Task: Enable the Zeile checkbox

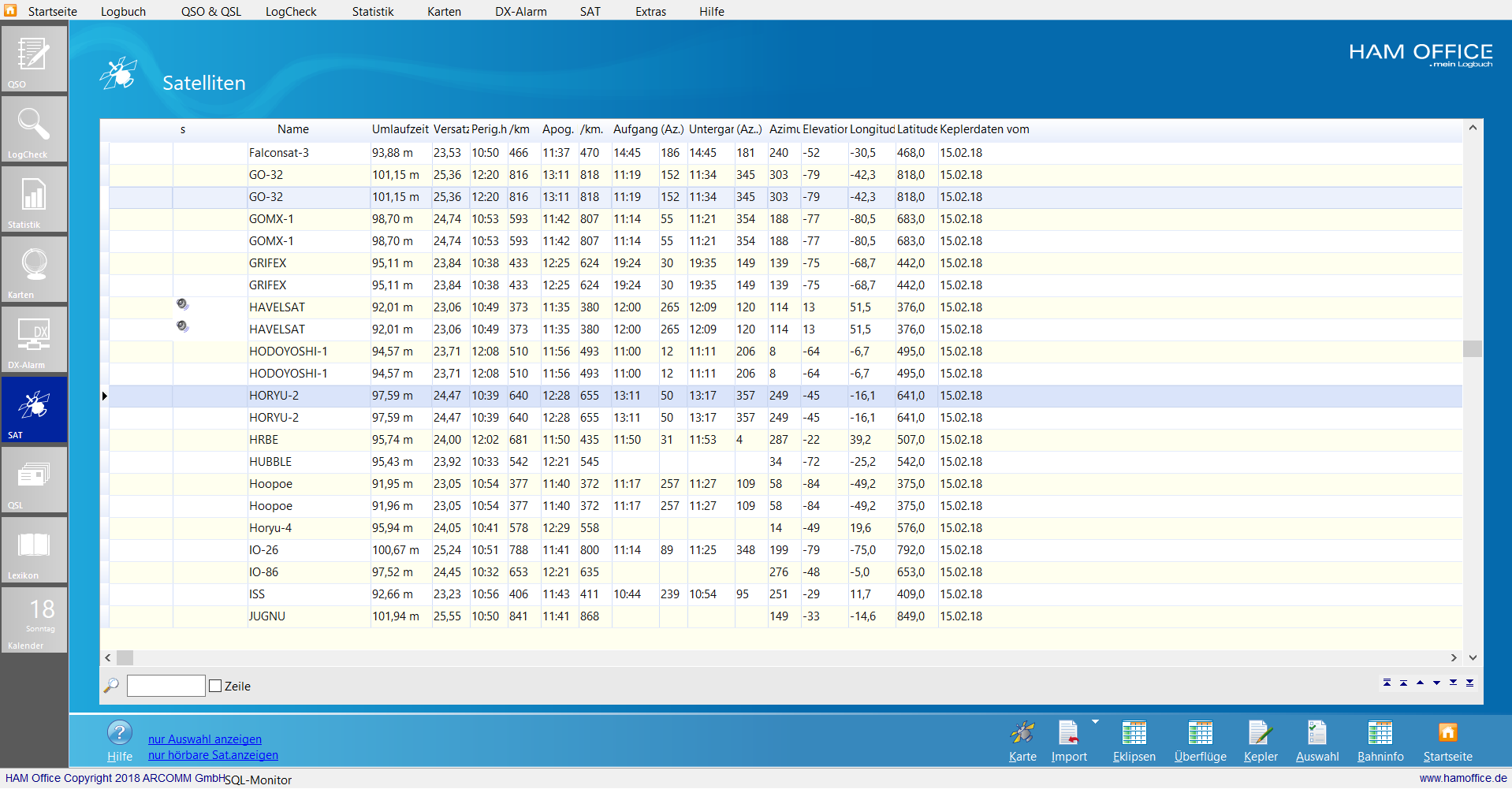Action: click(x=215, y=686)
